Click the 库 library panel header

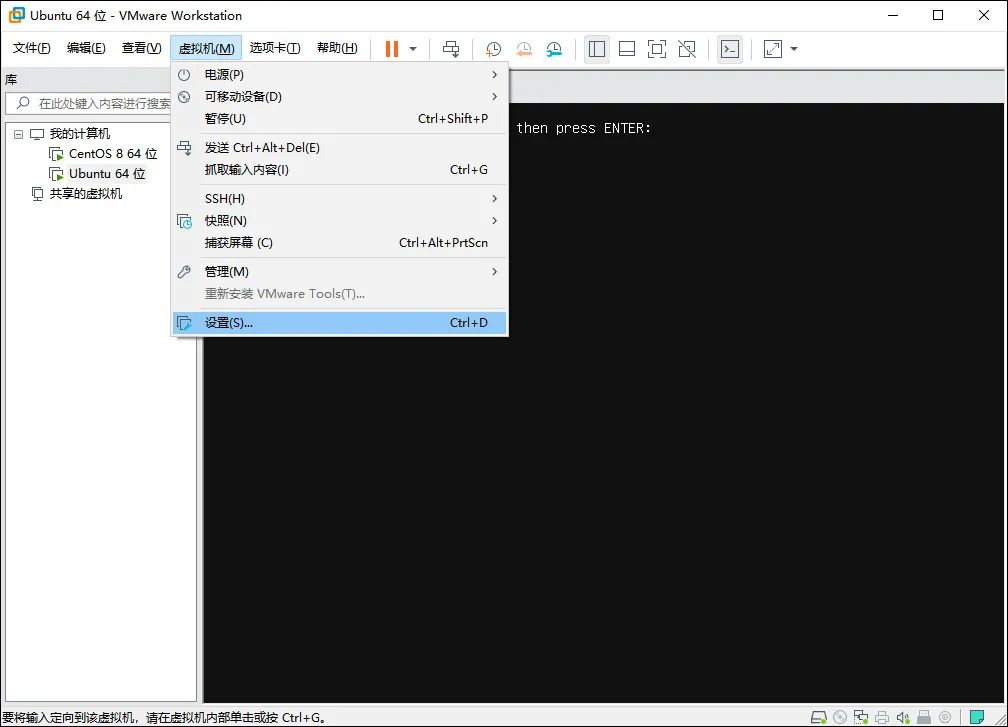point(11,80)
